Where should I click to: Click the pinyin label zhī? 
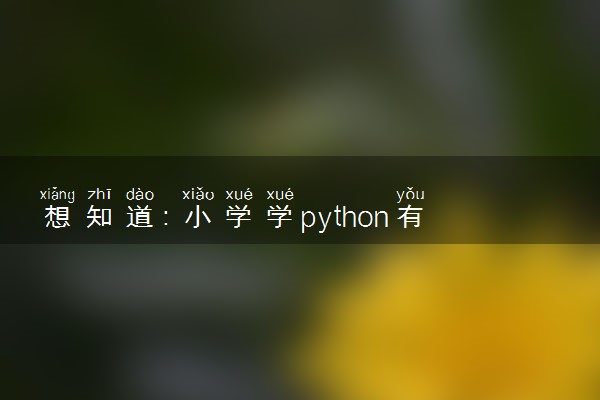[x=99, y=194]
